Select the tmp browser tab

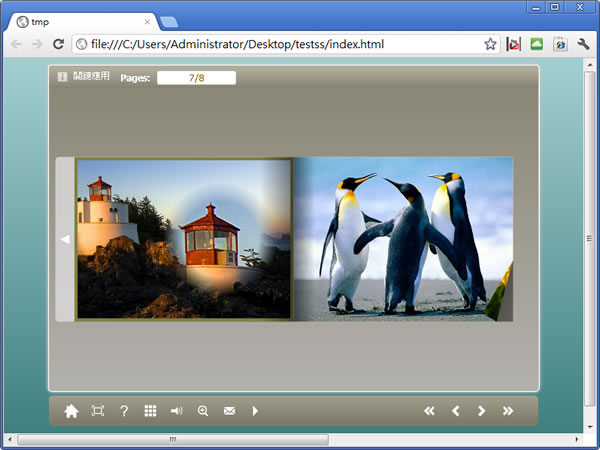(x=82, y=22)
